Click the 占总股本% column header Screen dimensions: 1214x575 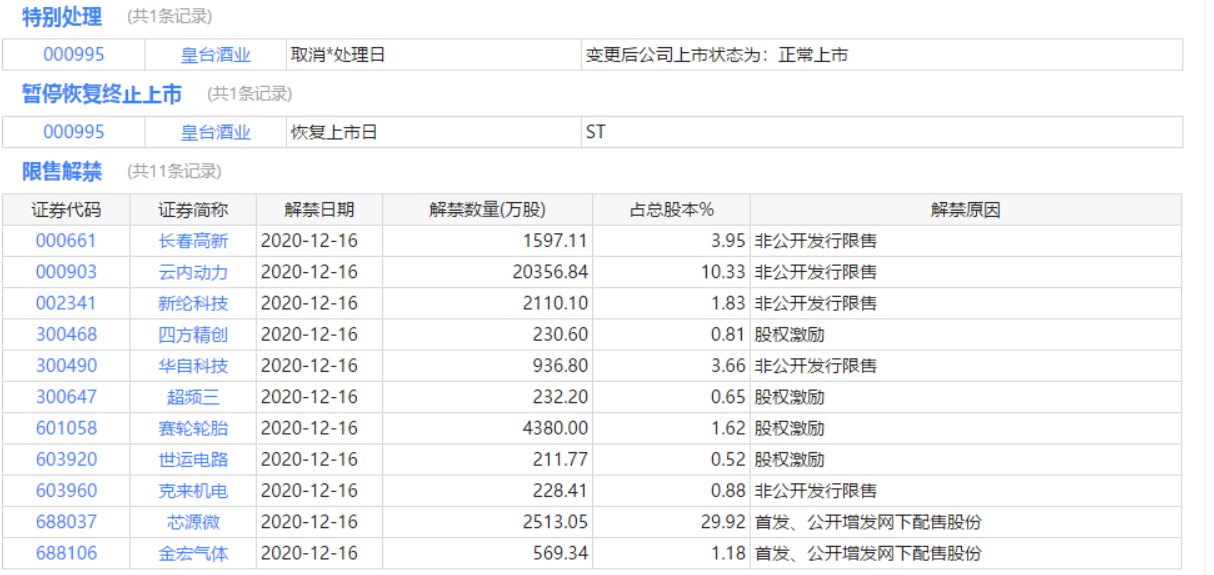671,210
